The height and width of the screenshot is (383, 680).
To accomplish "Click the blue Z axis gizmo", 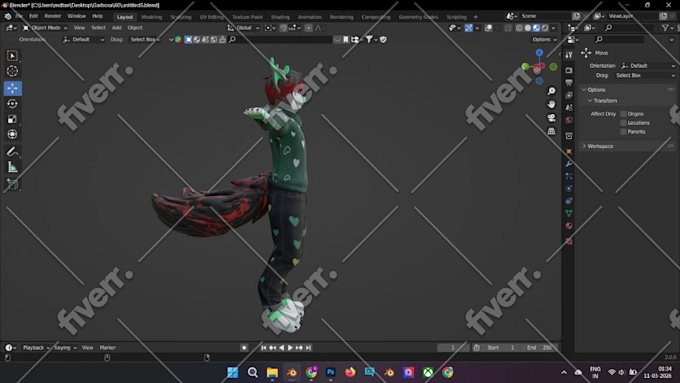I will (x=539, y=53).
